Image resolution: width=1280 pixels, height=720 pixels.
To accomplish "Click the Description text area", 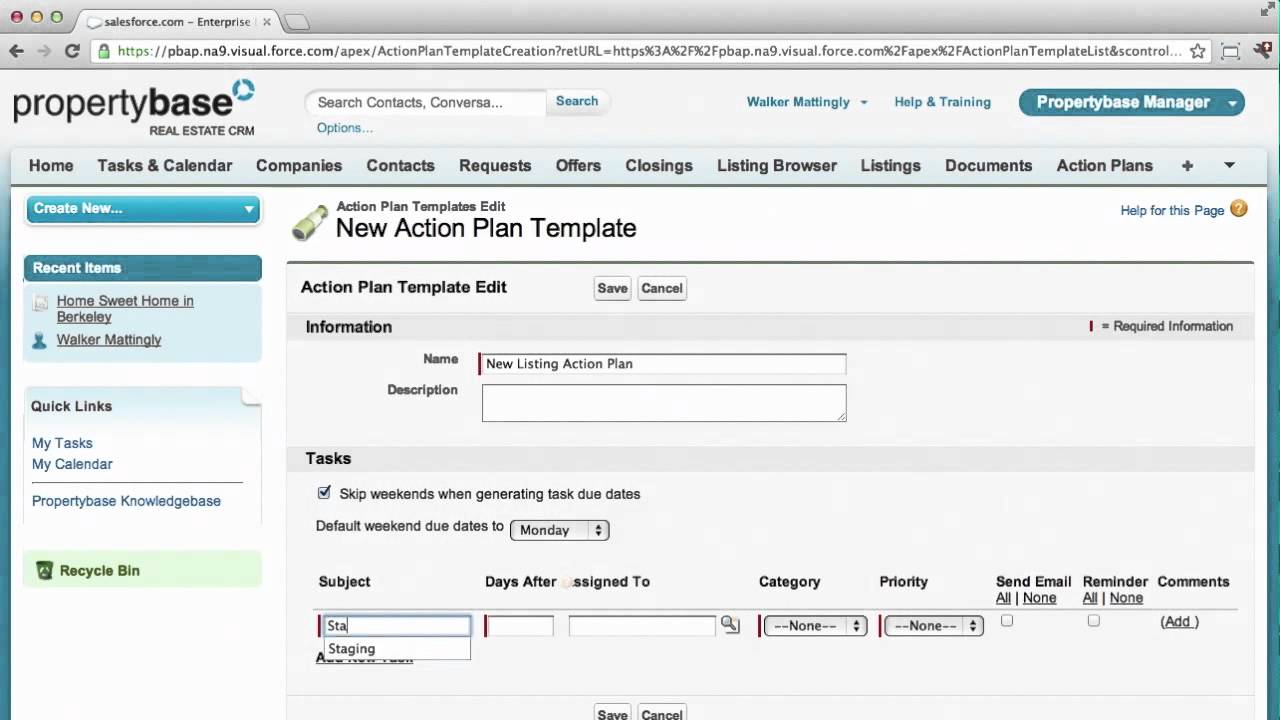I will (x=664, y=403).
